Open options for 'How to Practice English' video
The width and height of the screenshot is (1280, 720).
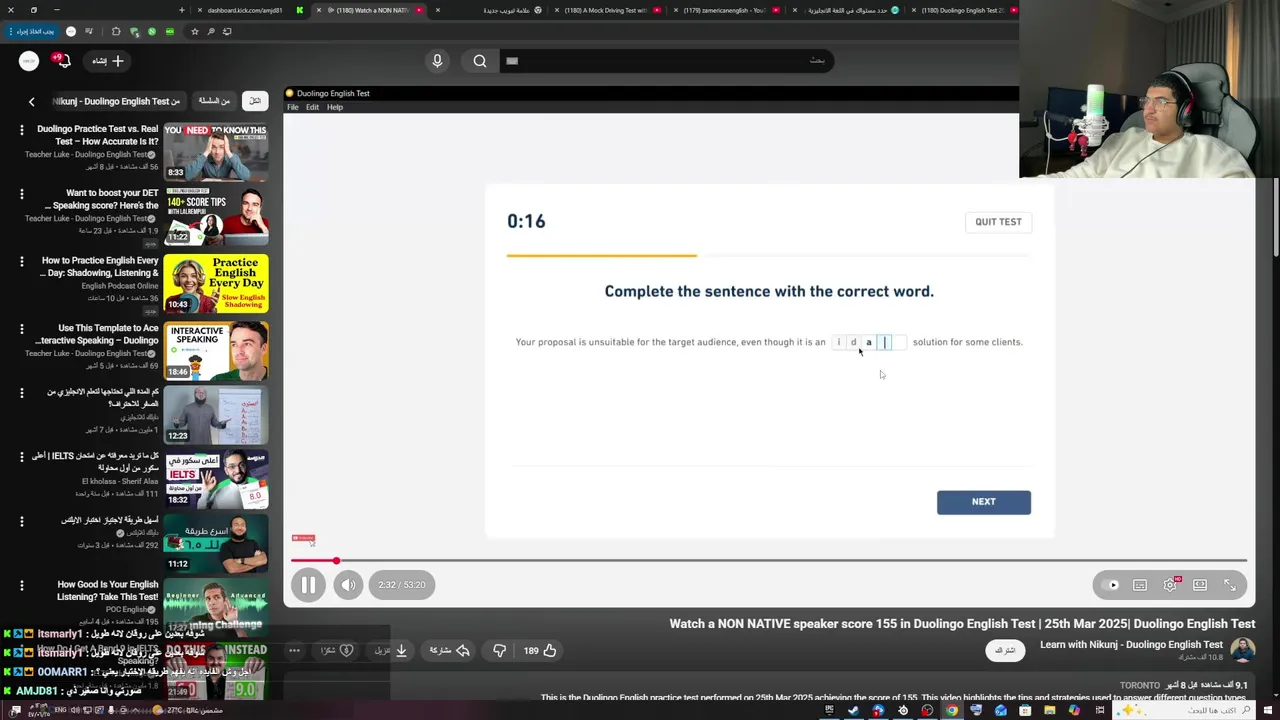pos(21,261)
